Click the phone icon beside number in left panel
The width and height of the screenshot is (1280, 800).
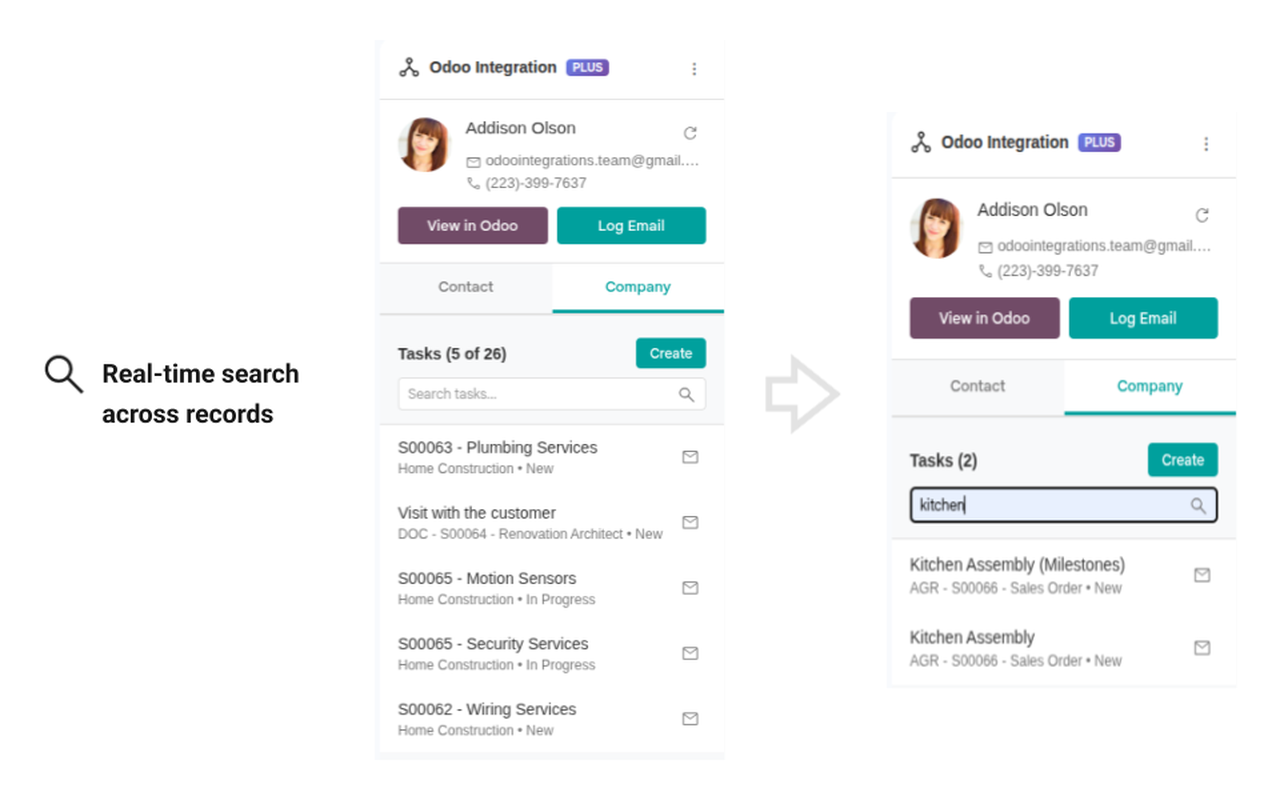(474, 183)
